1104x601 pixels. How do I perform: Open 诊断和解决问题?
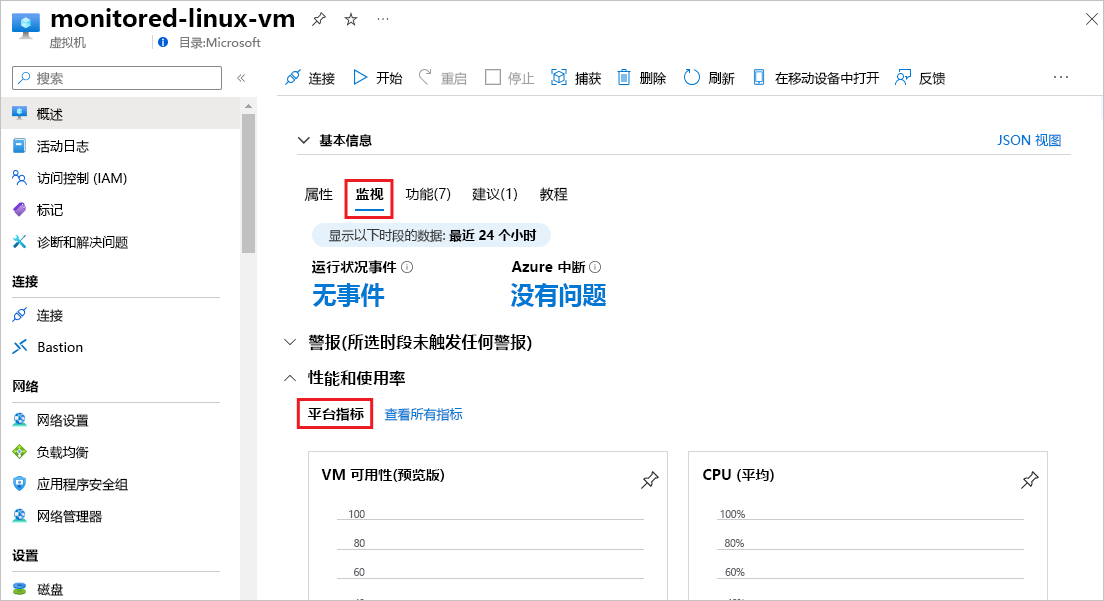(x=120, y=242)
